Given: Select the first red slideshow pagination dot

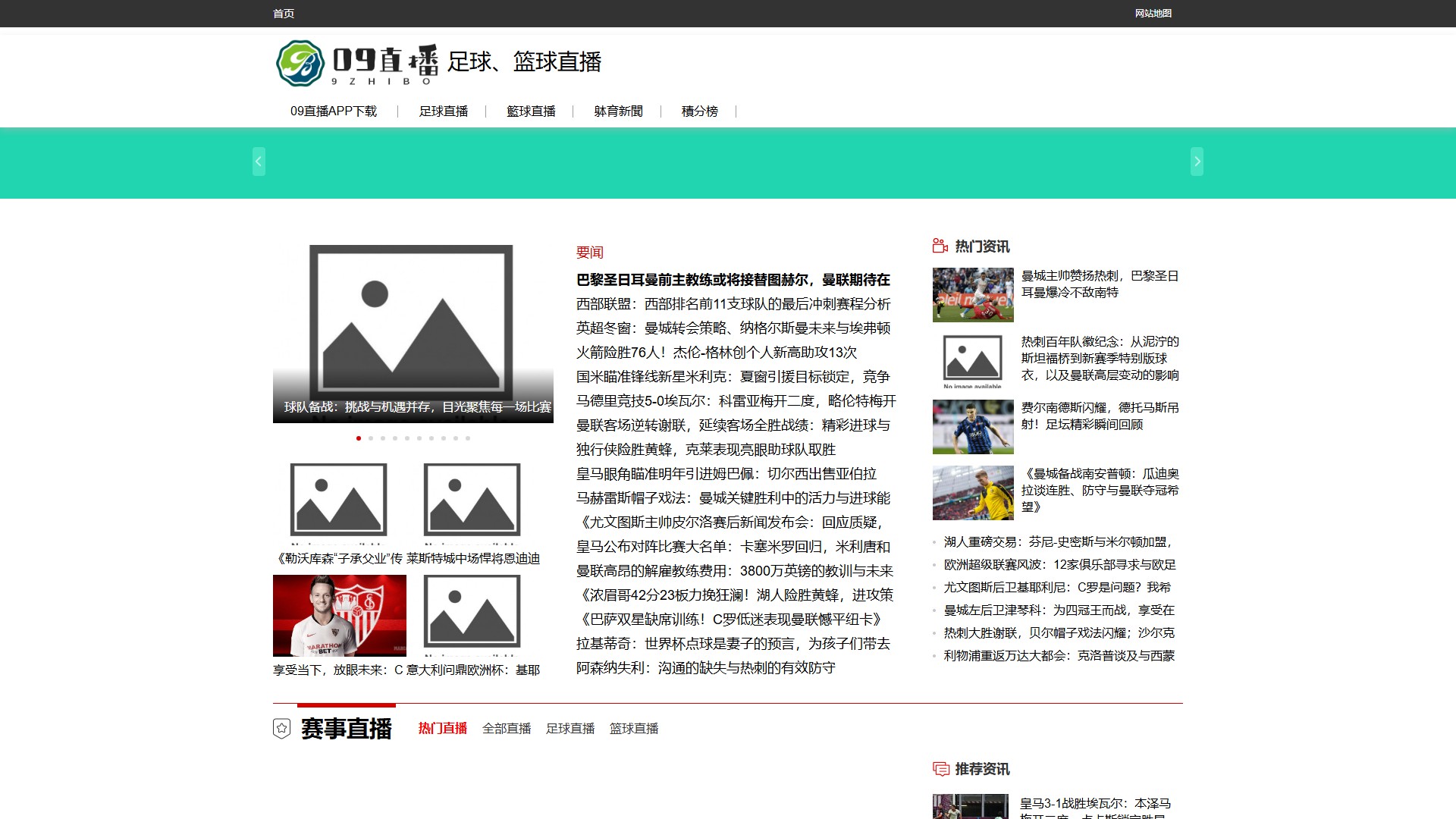Looking at the screenshot, I should tap(359, 438).
